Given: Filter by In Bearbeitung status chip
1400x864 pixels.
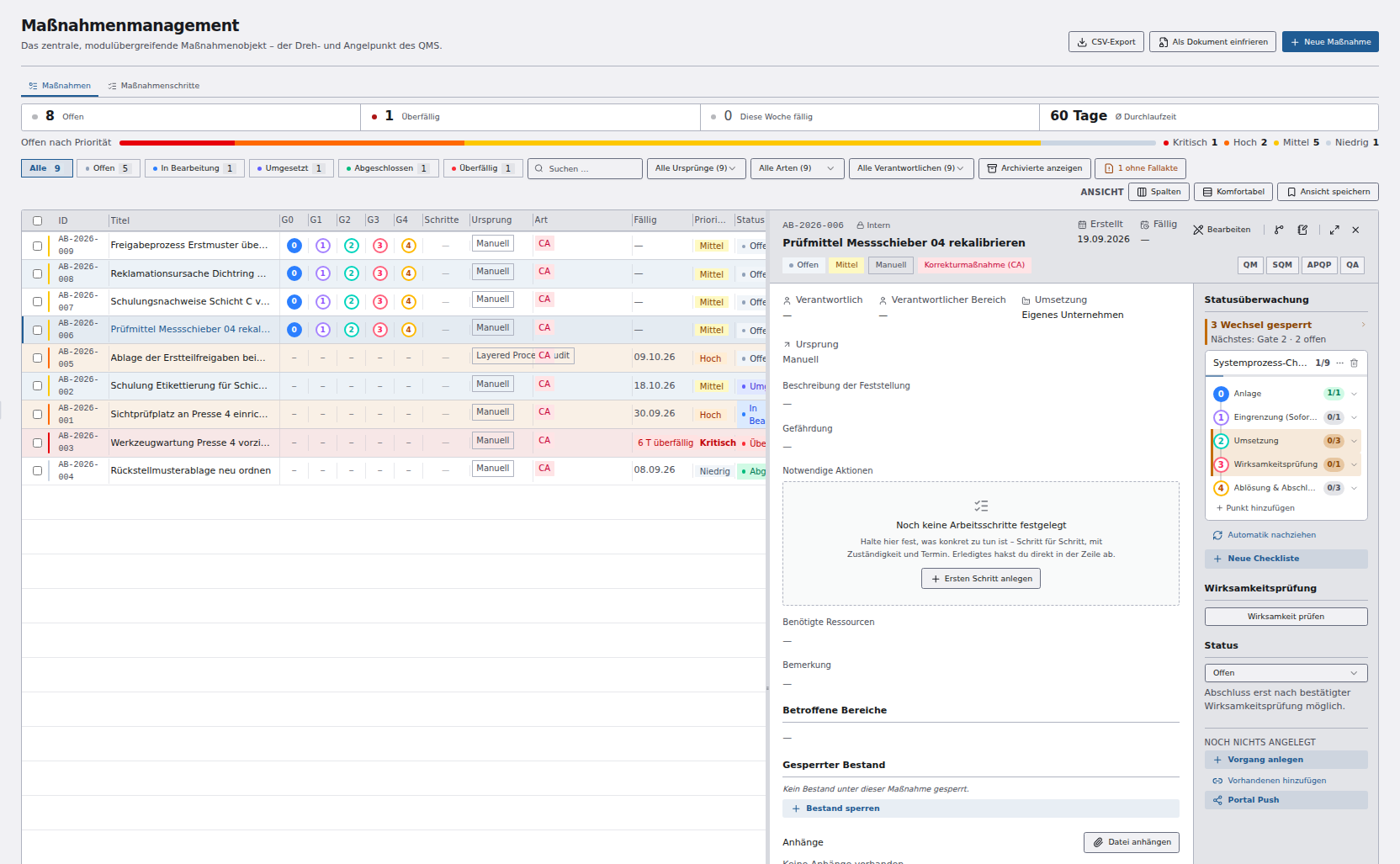Looking at the screenshot, I should coord(194,168).
